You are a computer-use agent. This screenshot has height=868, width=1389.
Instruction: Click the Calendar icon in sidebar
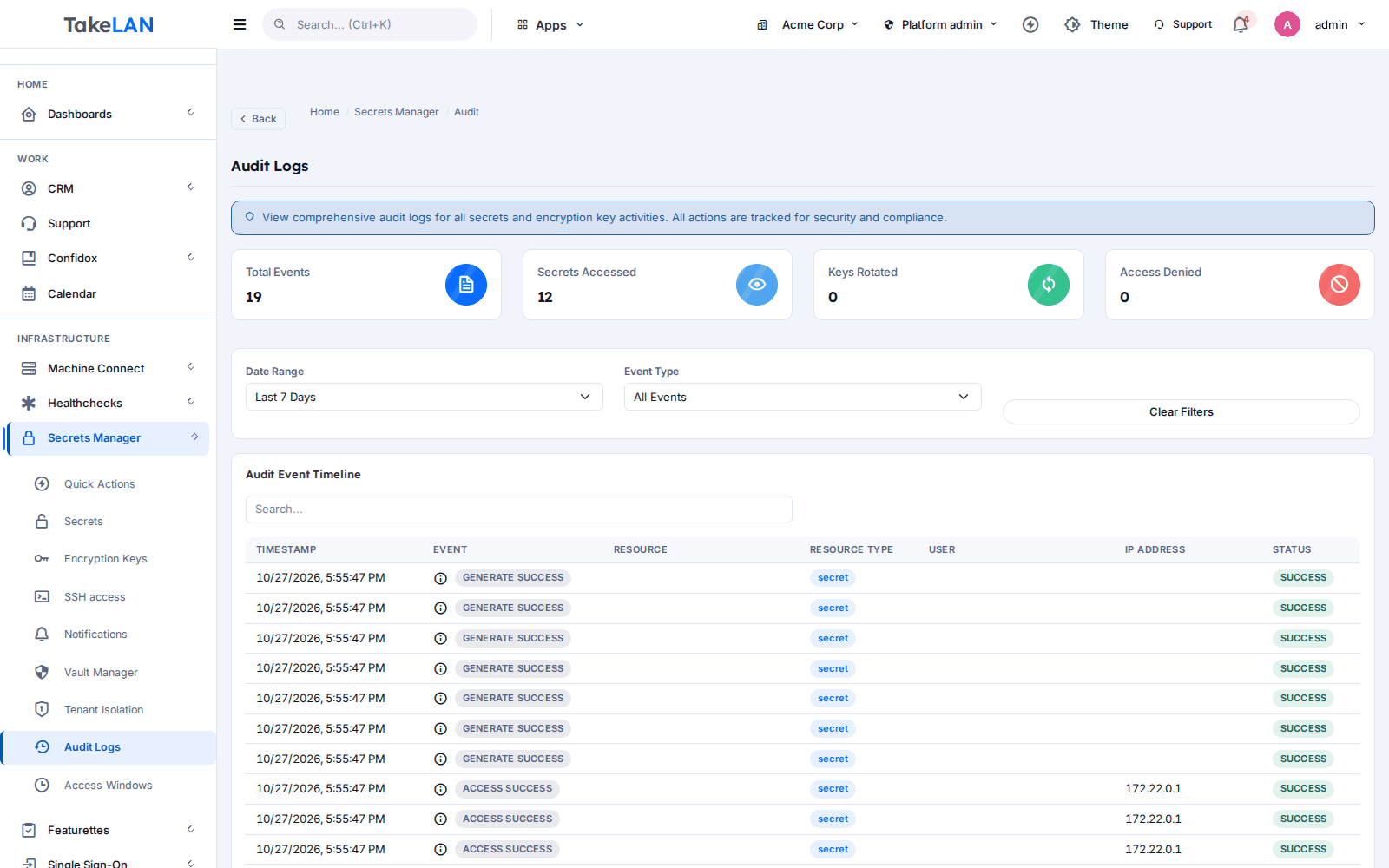point(29,293)
